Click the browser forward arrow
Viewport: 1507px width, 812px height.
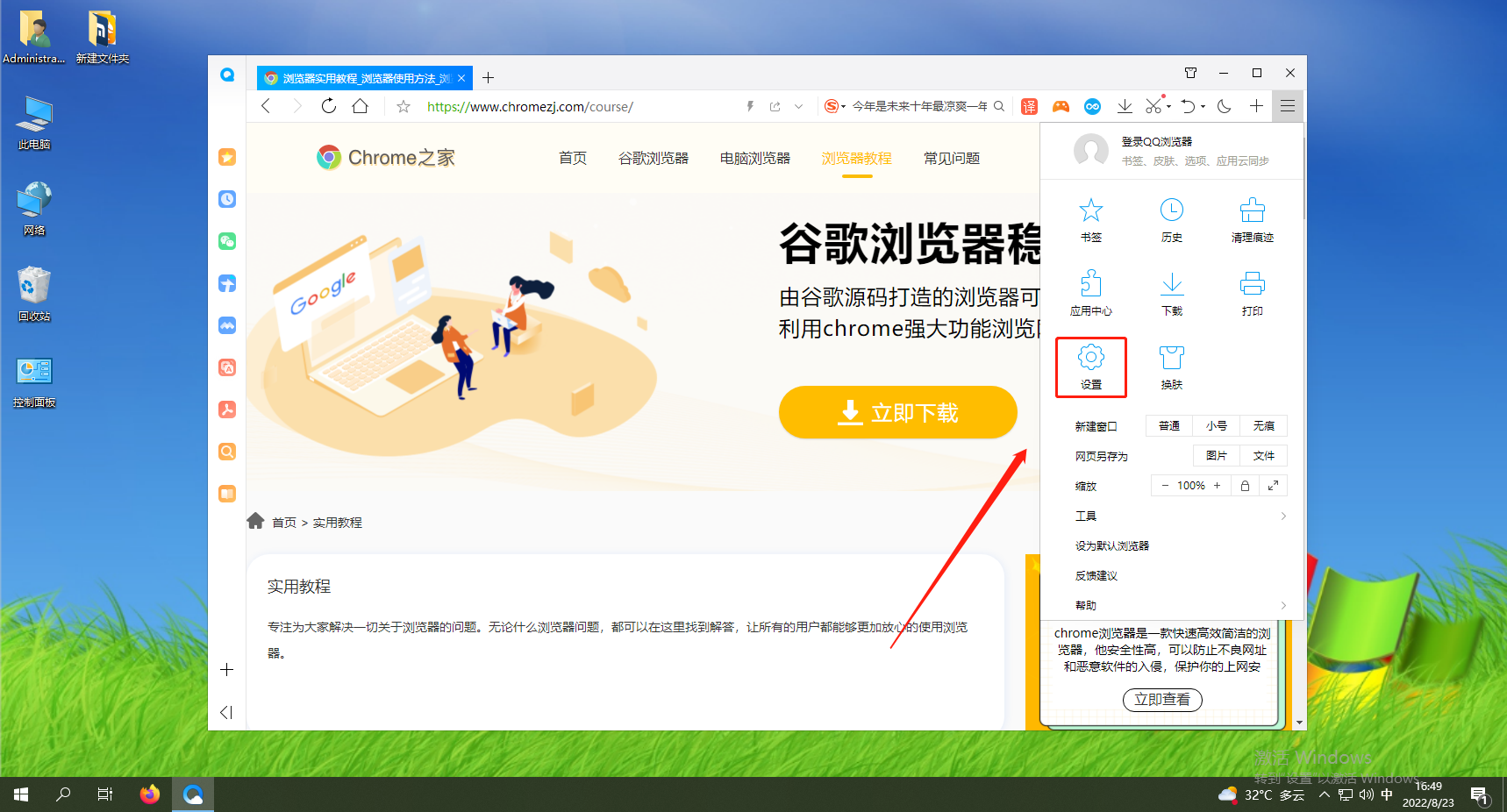point(296,106)
